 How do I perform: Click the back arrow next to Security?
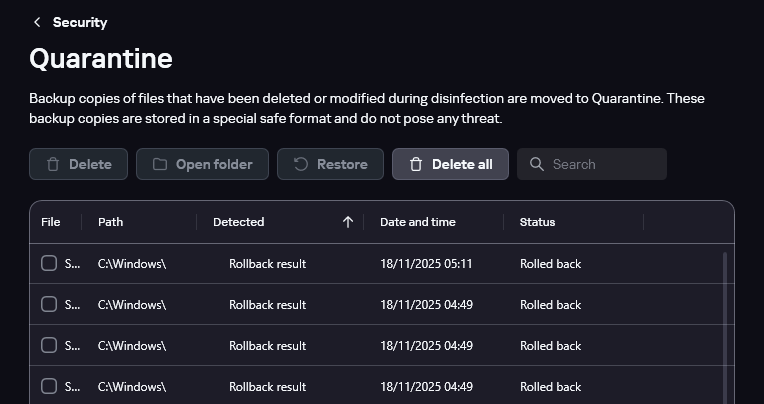click(x=37, y=22)
